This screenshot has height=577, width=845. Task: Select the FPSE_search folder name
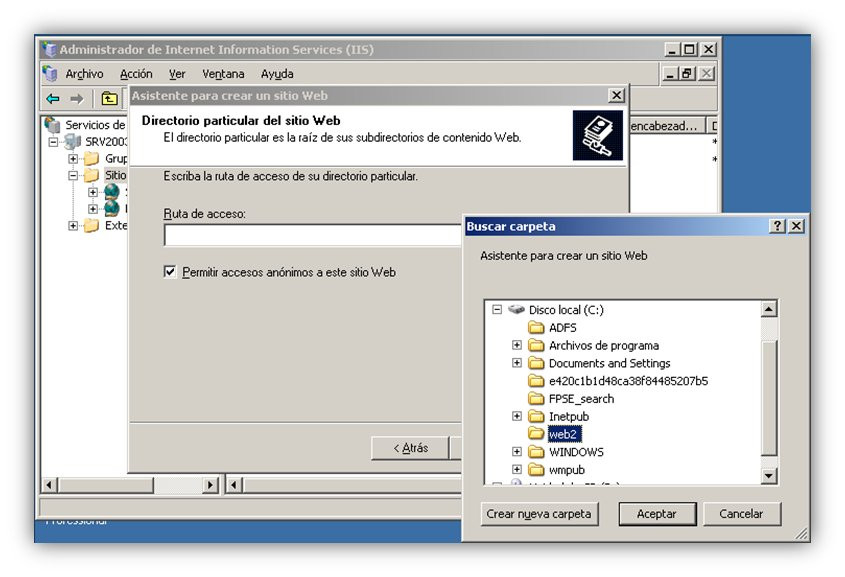(x=581, y=399)
